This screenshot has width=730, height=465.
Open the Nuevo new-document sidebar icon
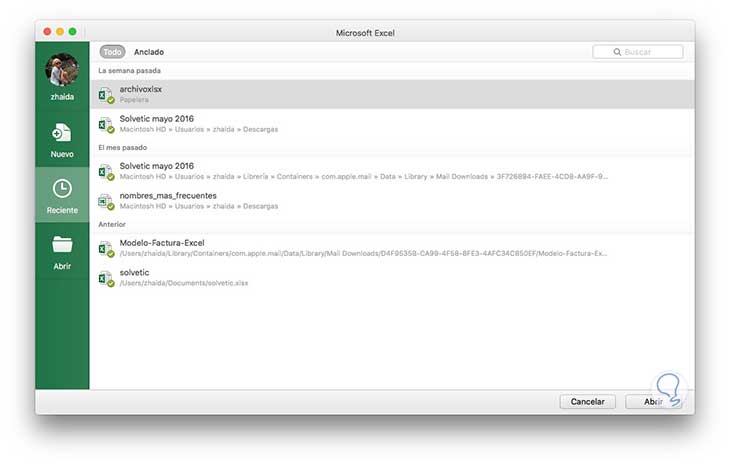(x=62, y=134)
